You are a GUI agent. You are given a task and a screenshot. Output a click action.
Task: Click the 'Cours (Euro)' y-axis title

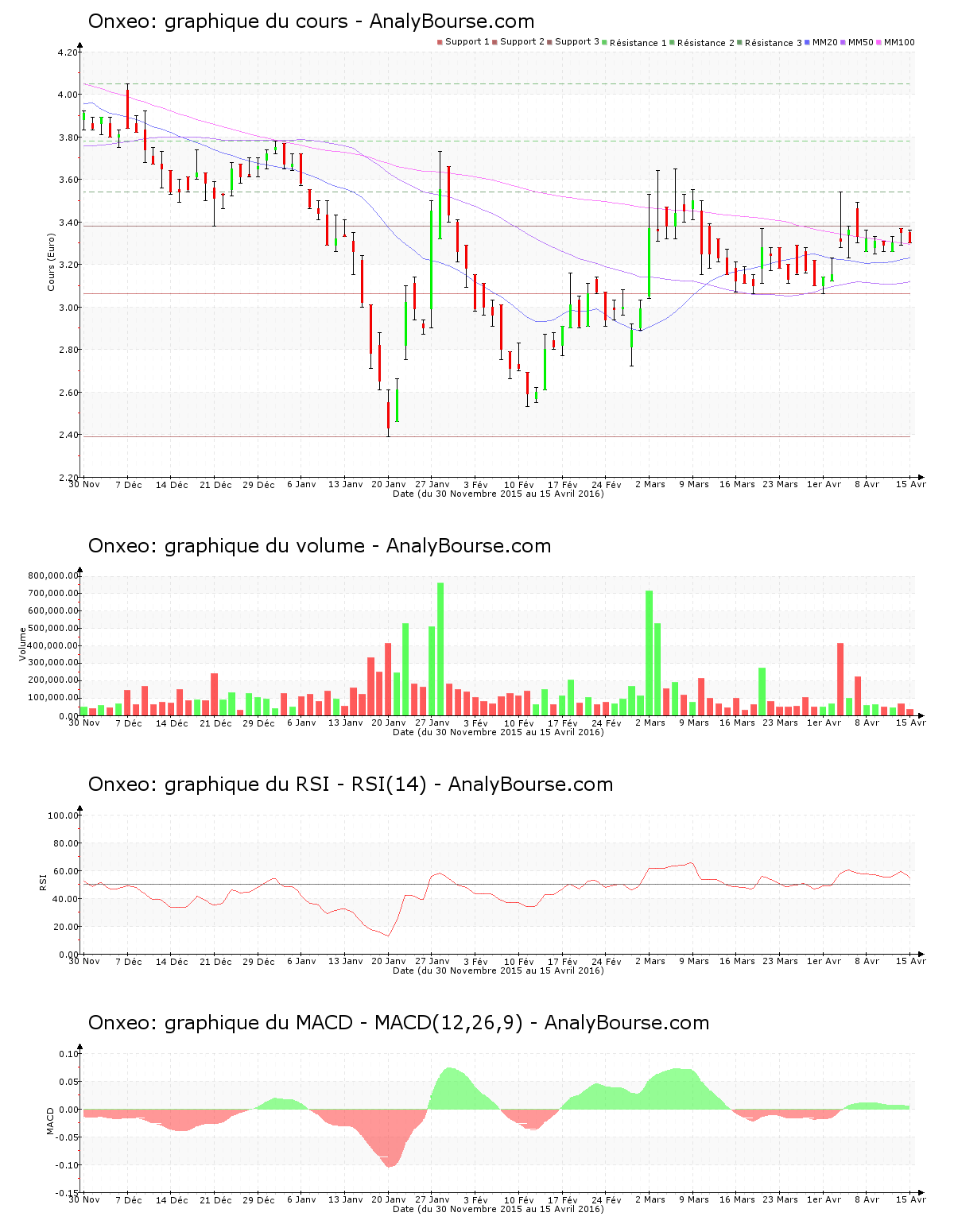click(x=52, y=262)
